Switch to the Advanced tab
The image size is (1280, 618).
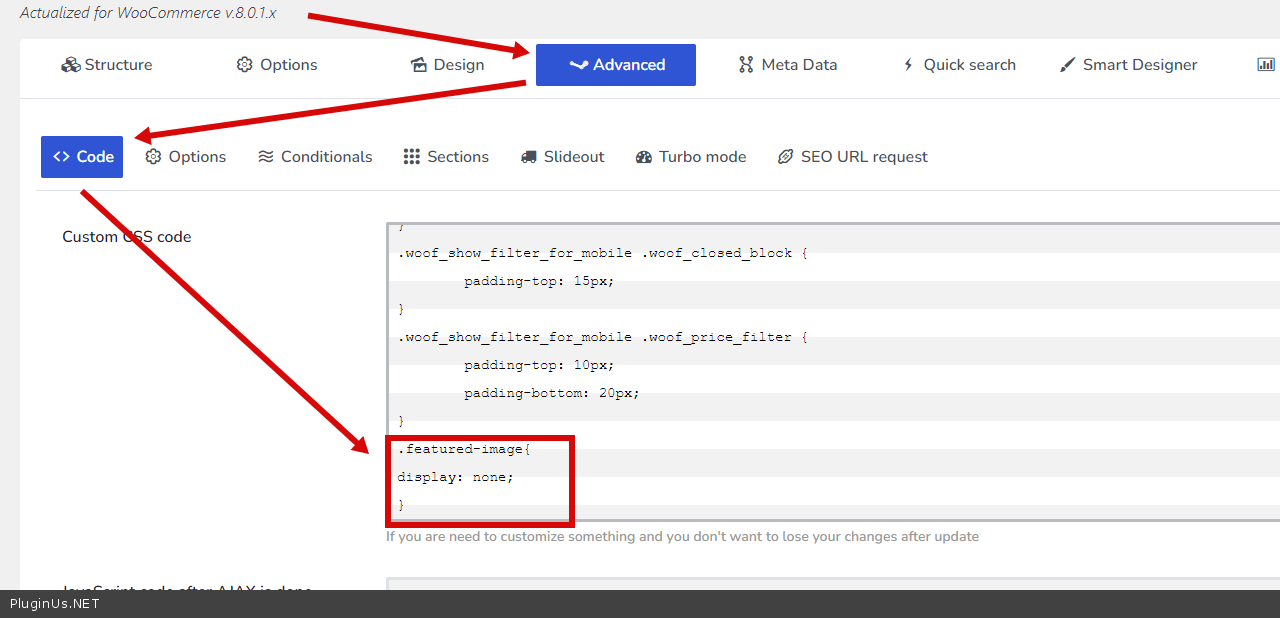[616, 65]
